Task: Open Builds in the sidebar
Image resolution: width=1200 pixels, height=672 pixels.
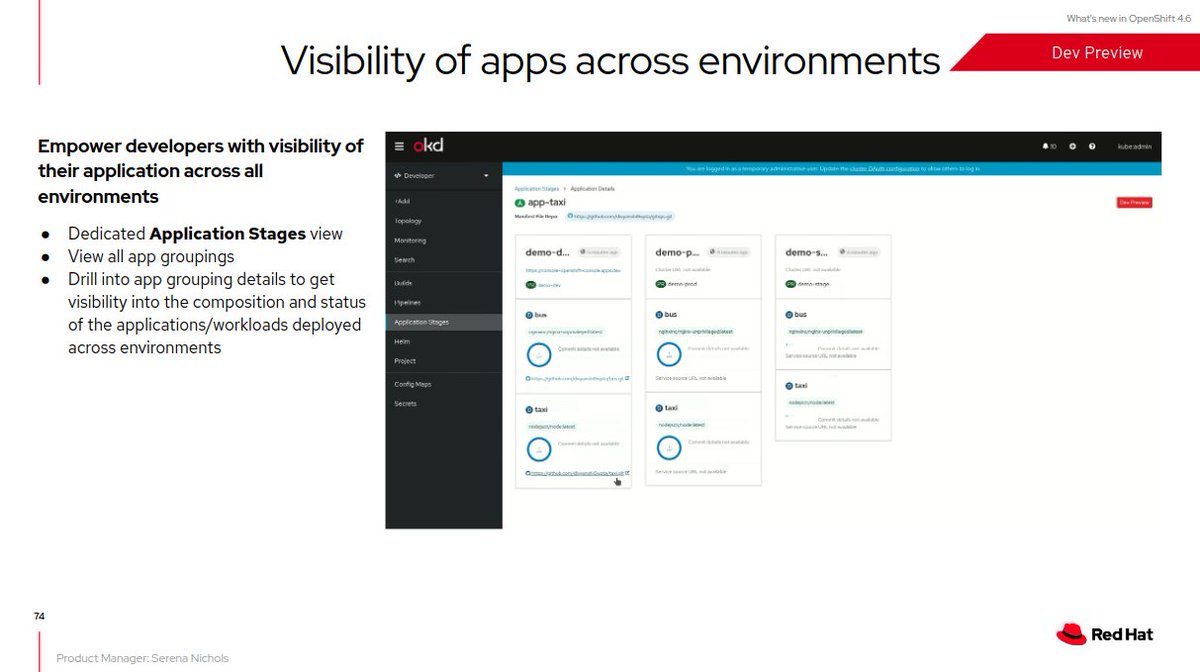Action: click(x=403, y=283)
